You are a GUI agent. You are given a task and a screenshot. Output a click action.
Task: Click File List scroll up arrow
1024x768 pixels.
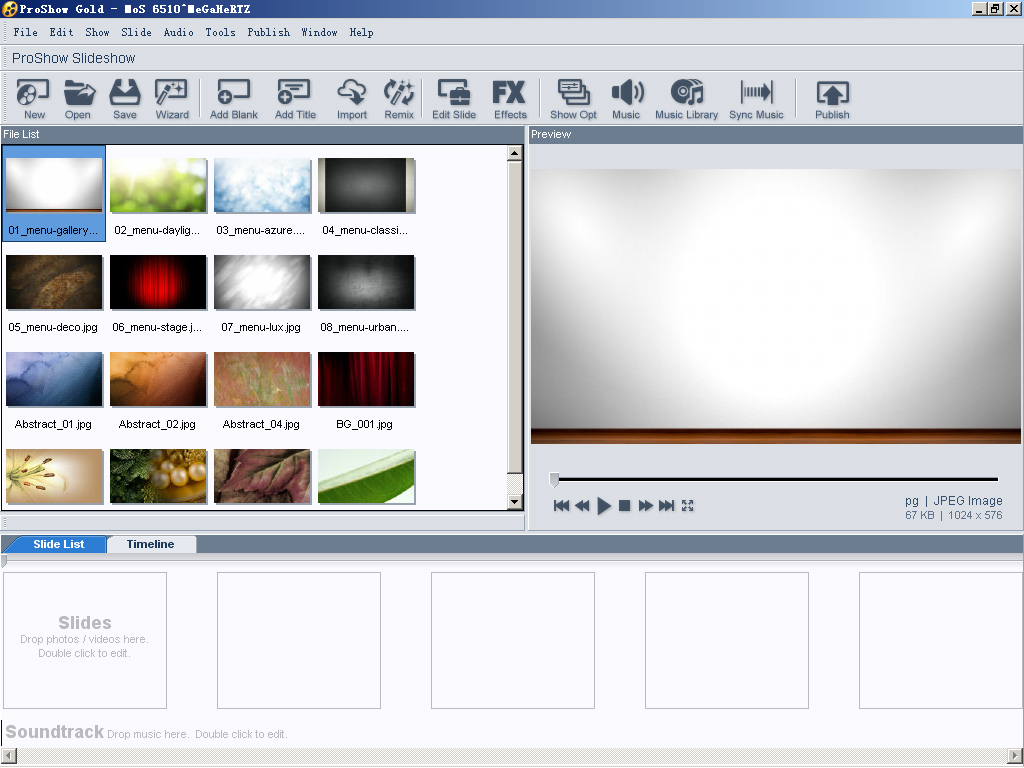[515, 153]
